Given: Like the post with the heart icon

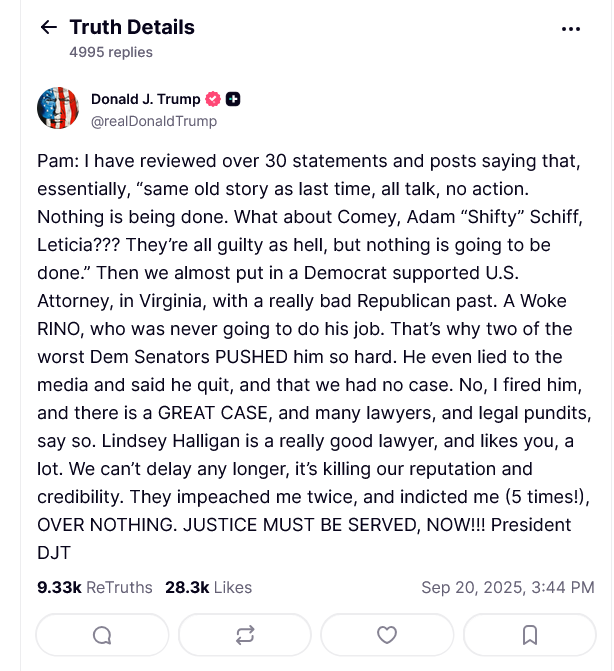Looking at the screenshot, I should (x=387, y=634).
